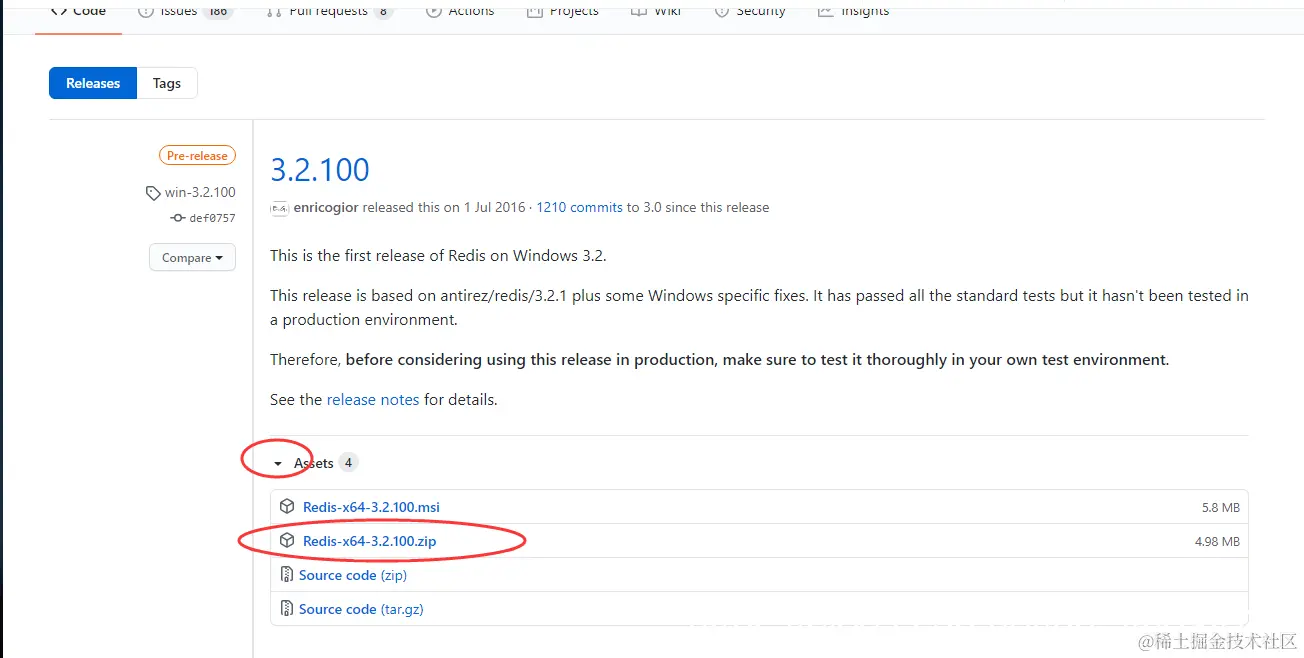The image size is (1304, 658).
Task: Click the 186 issues counter
Action: coord(218,10)
